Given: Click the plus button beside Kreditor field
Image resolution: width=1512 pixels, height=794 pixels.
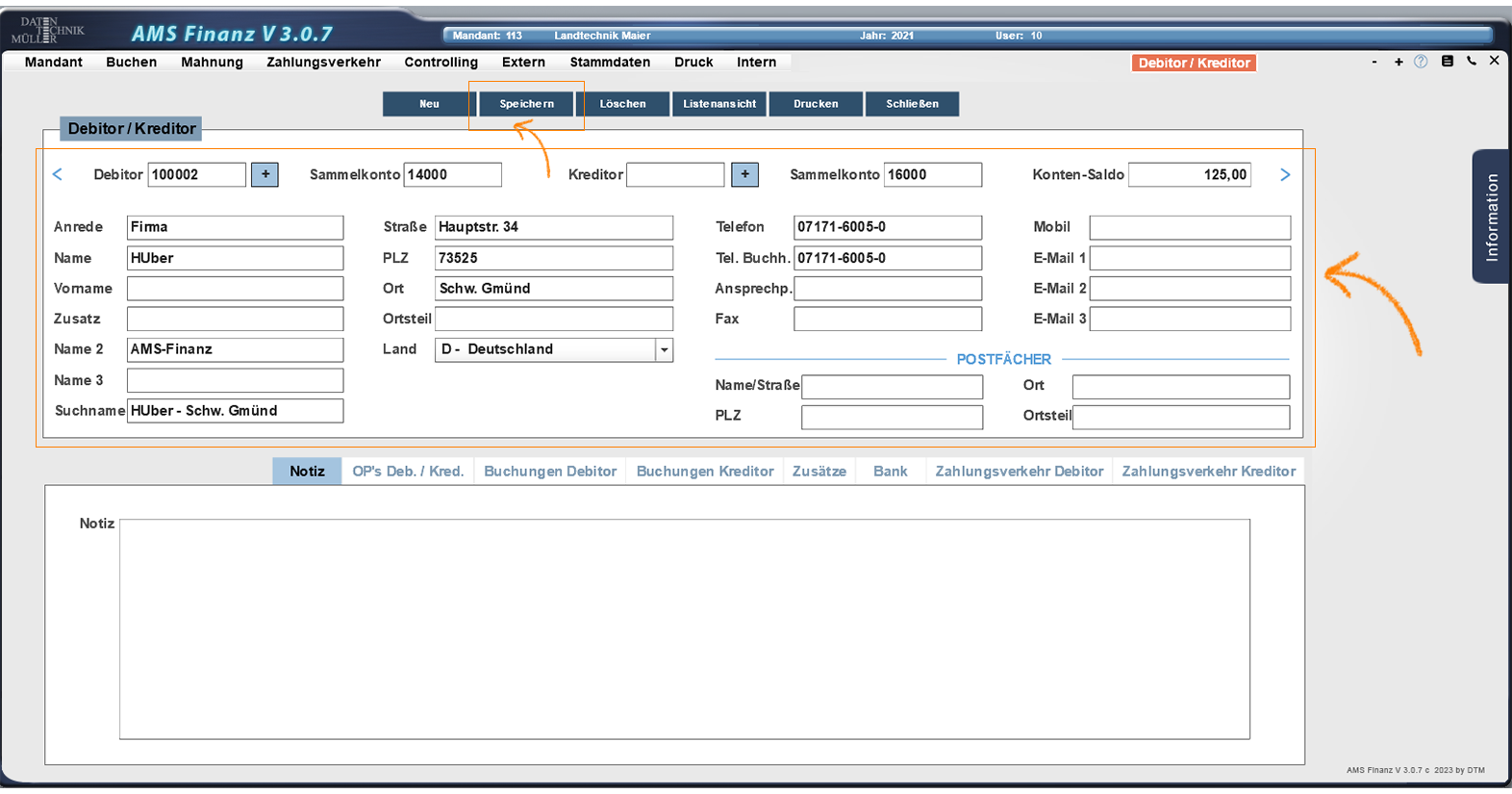Looking at the screenshot, I should (744, 174).
